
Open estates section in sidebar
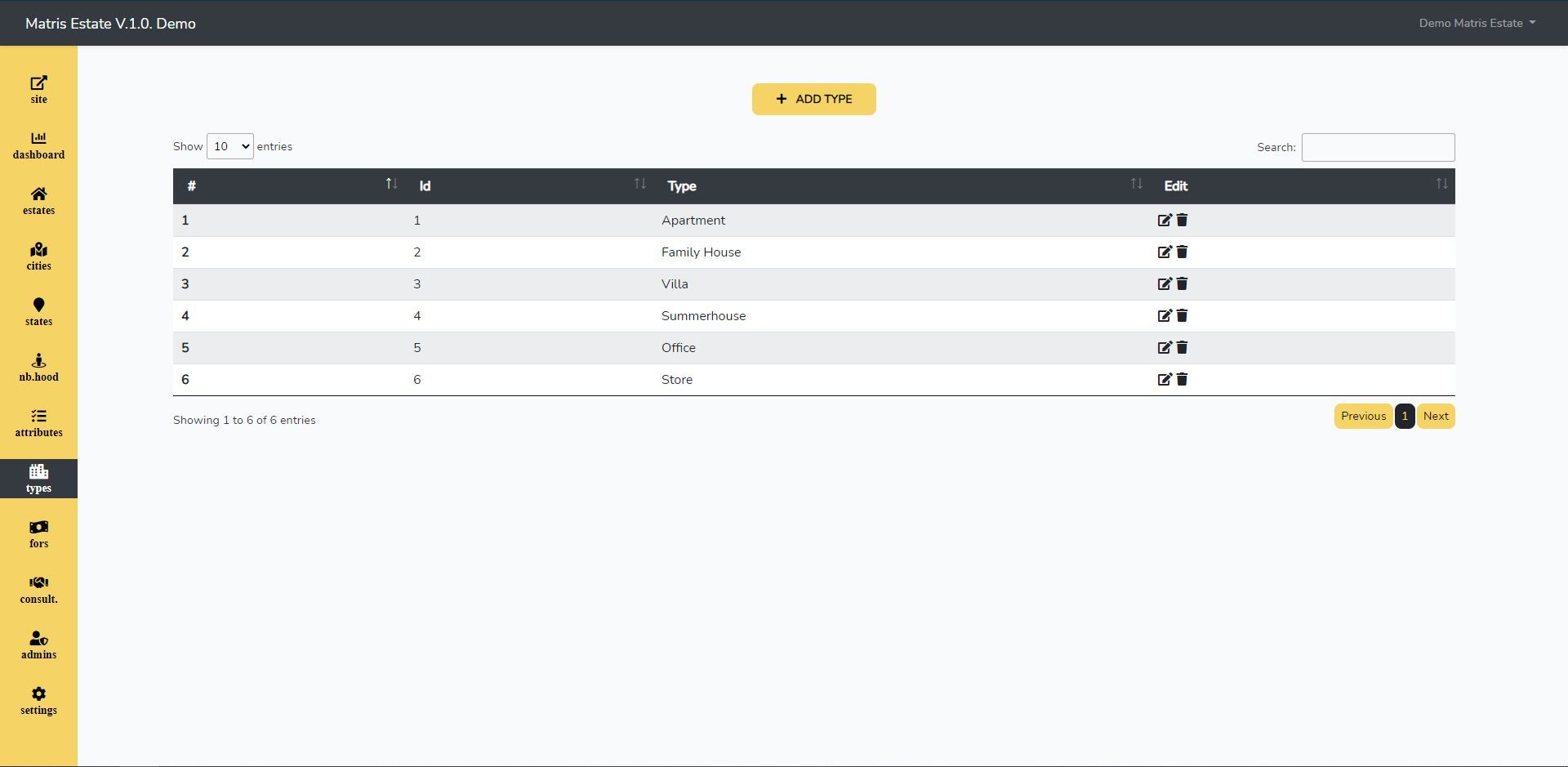click(x=38, y=201)
